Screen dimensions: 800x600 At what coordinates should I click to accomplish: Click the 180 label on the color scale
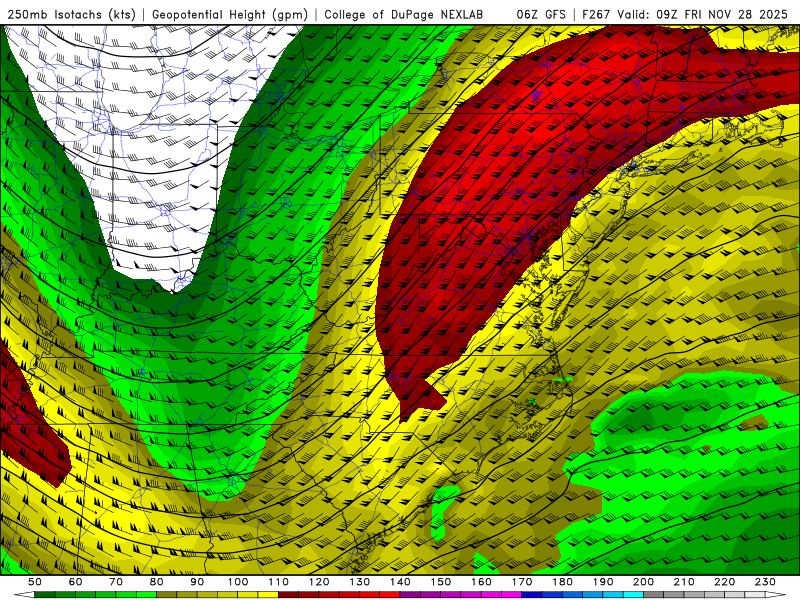coord(562,582)
